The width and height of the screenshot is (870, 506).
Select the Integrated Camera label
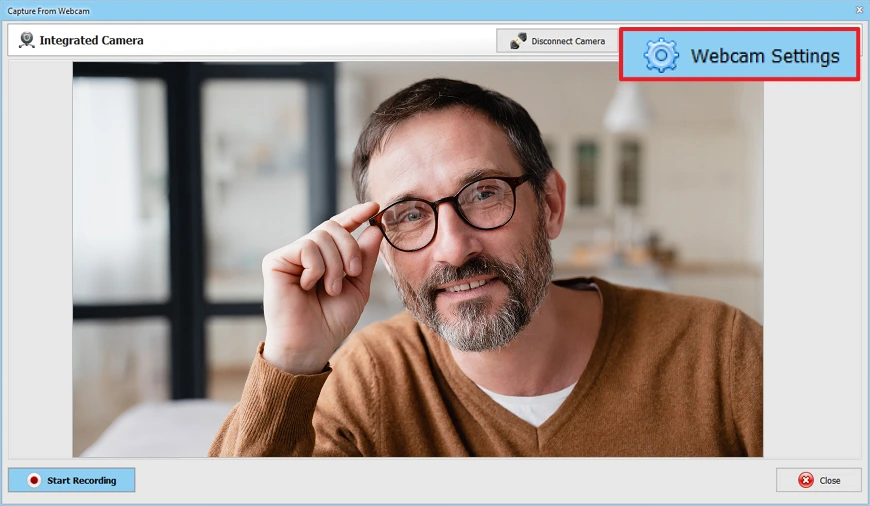[92, 41]
